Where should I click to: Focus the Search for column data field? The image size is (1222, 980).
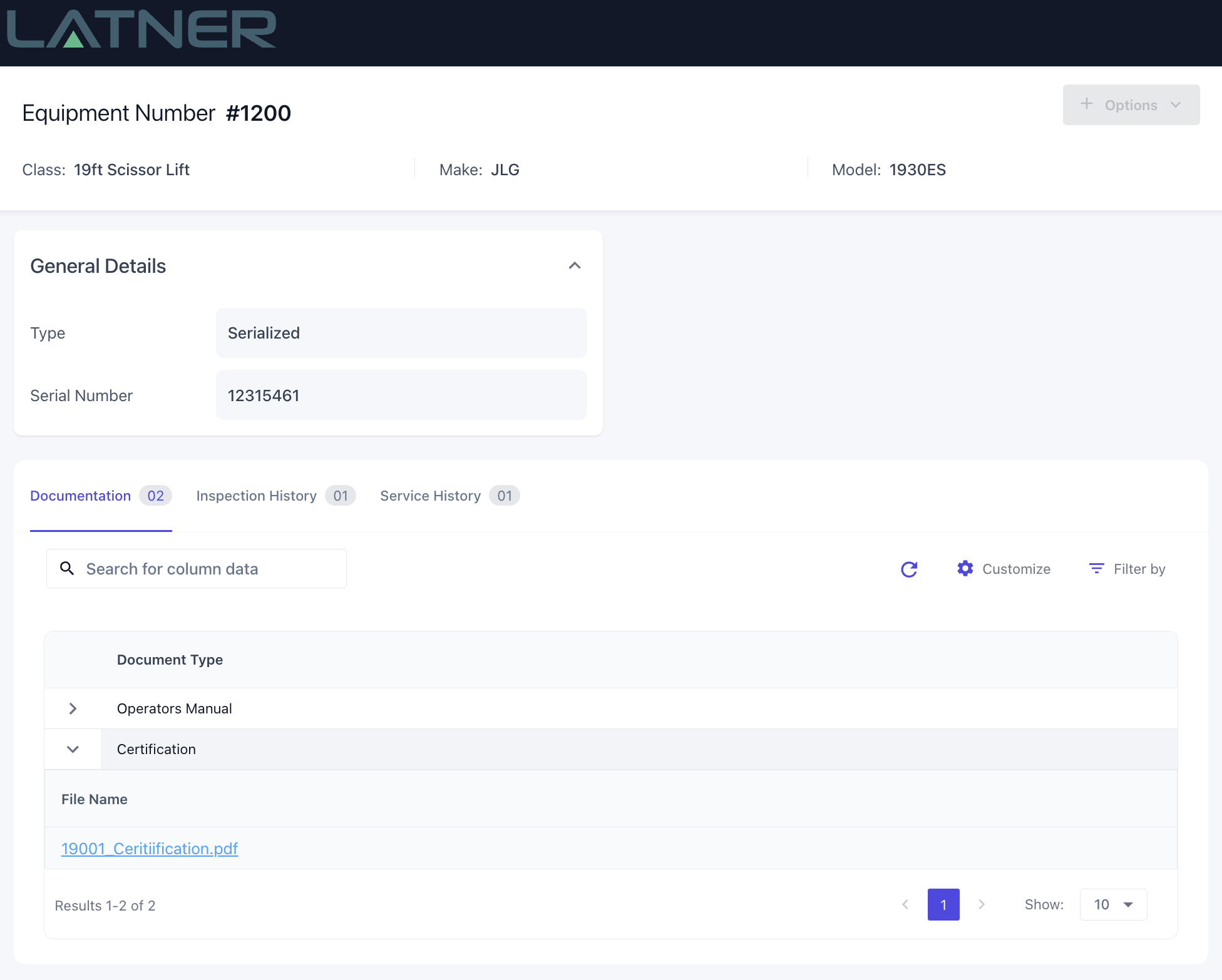(x=207, y=569)
